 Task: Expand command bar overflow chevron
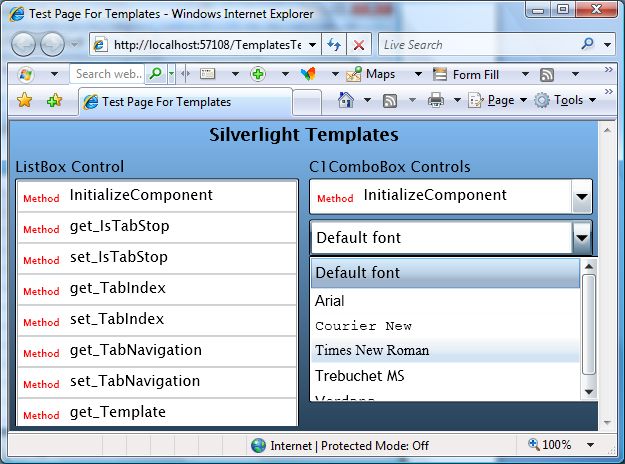coord(608,91)
